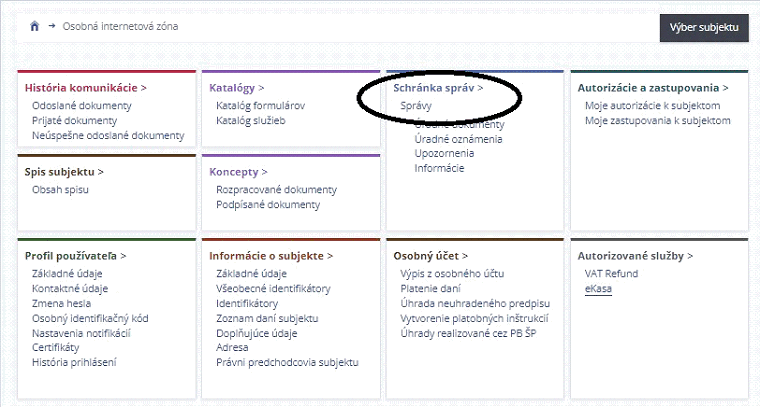This screenshot has height=408, width=761.
Task: Open the Schránka správ heading
Action: coord(438,88)
